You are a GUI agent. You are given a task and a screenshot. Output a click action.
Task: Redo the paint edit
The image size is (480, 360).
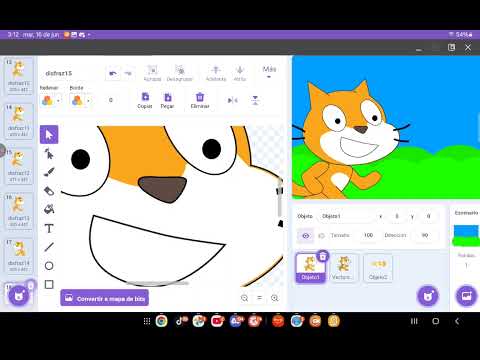point(128,73)
